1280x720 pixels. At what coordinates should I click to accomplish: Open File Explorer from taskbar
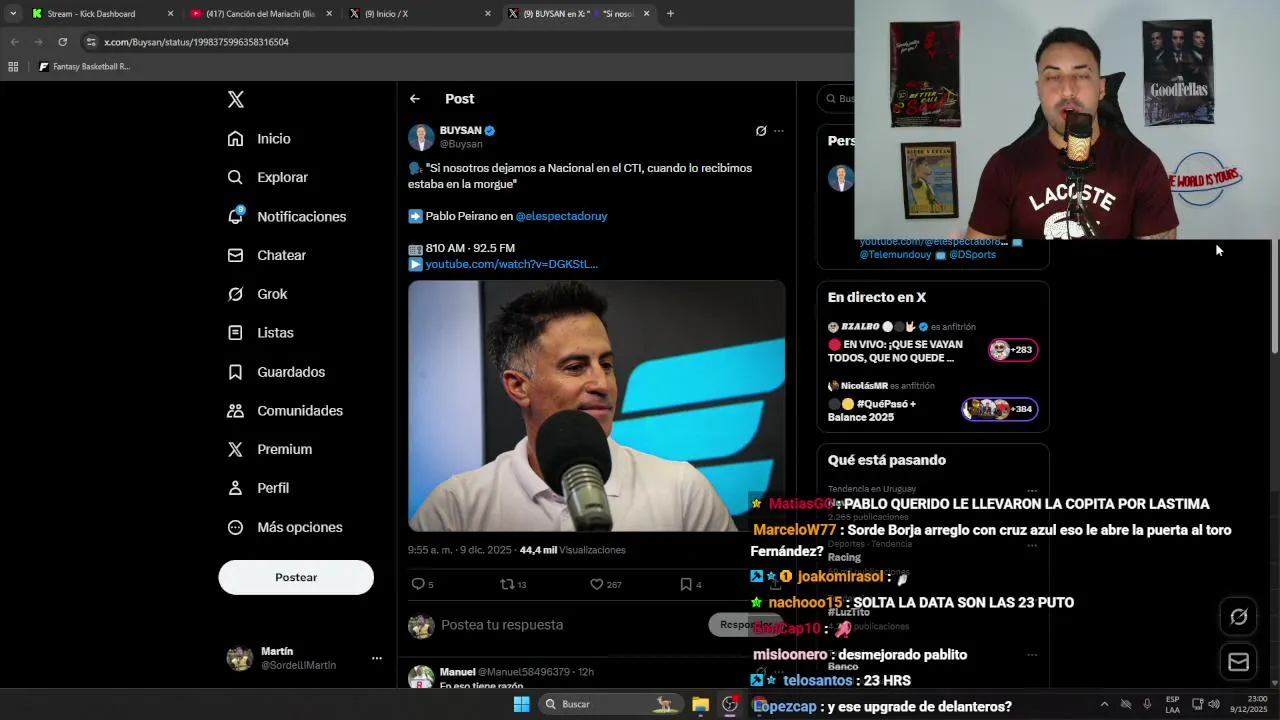tap(700, 704)
